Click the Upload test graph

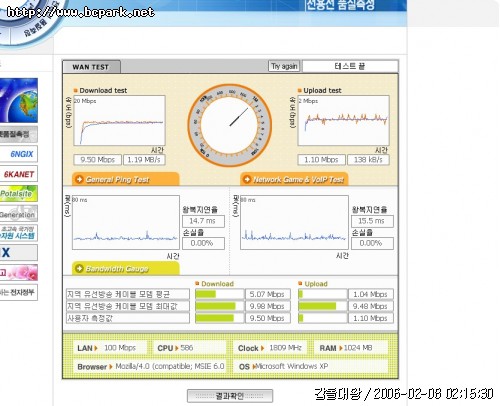[343, 120]
